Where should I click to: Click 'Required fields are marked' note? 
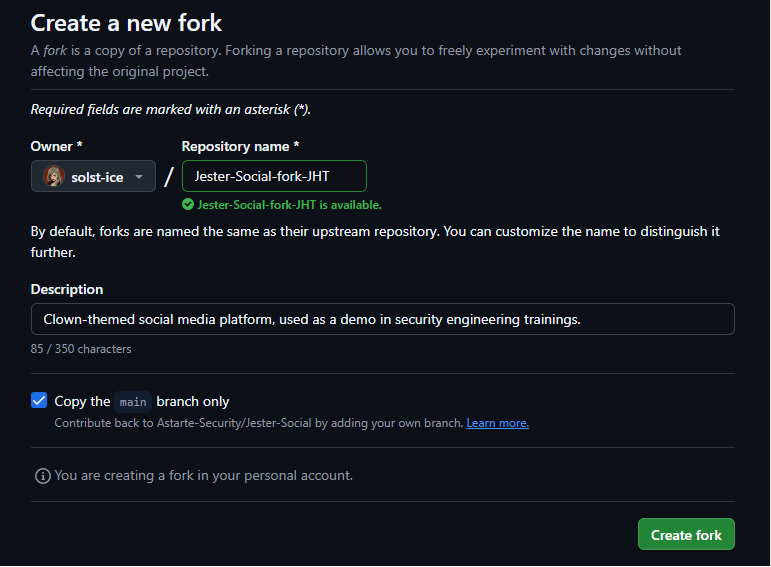pos(171,109)
